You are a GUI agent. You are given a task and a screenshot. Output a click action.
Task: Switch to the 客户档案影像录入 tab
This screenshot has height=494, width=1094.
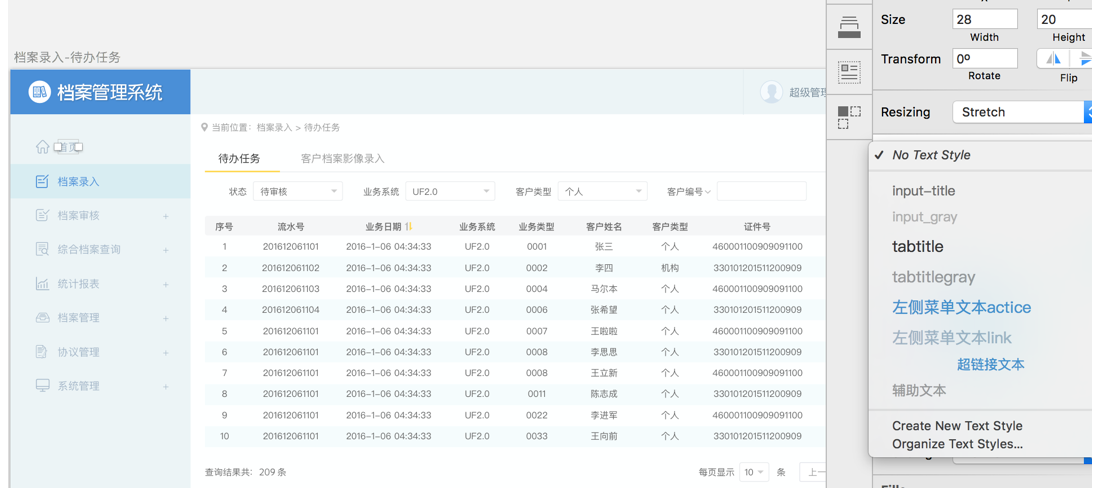343,158
